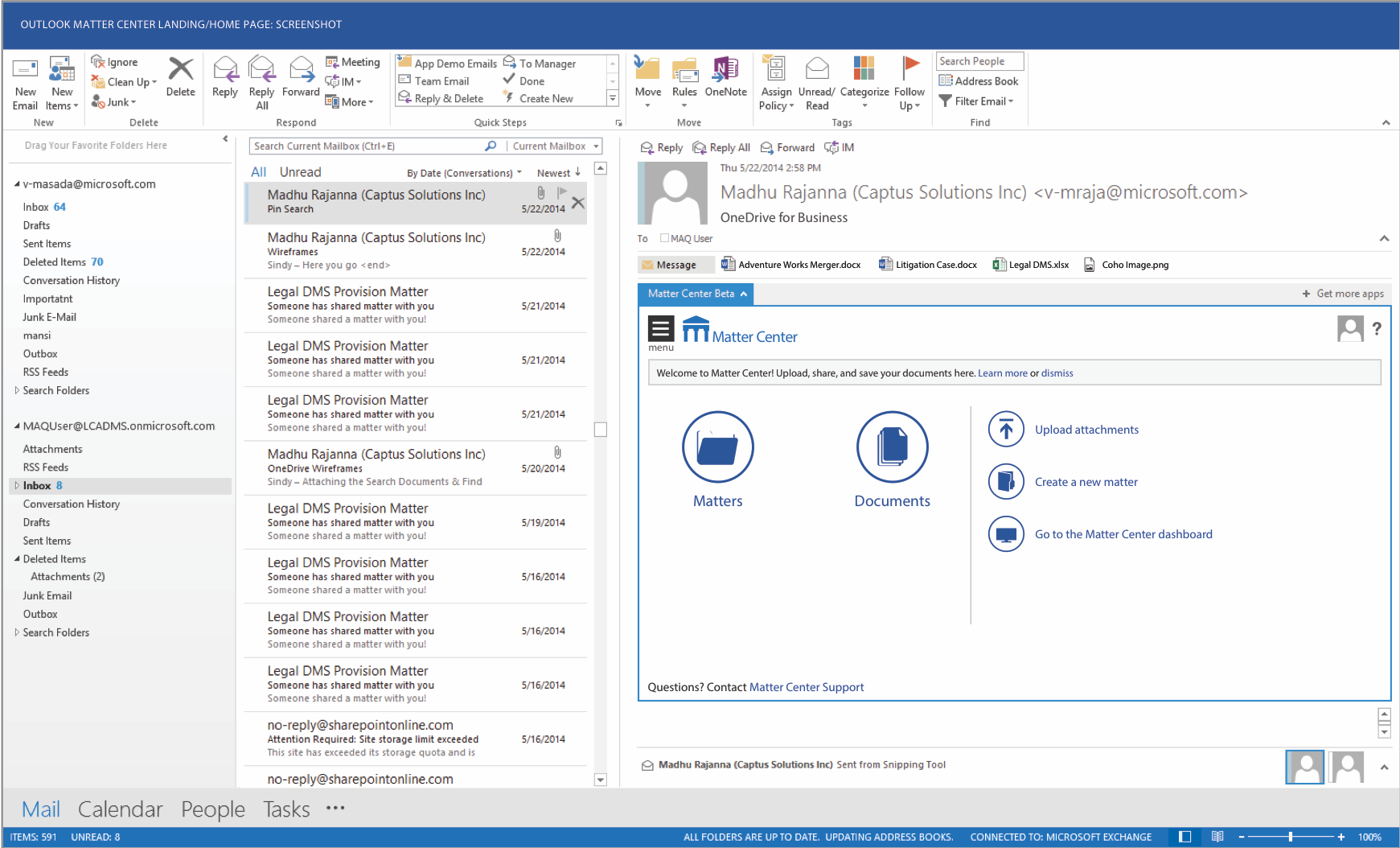Switch to Normal view in status bar
Screen dimensions: 1400x848
click(x=1184, y=837)
